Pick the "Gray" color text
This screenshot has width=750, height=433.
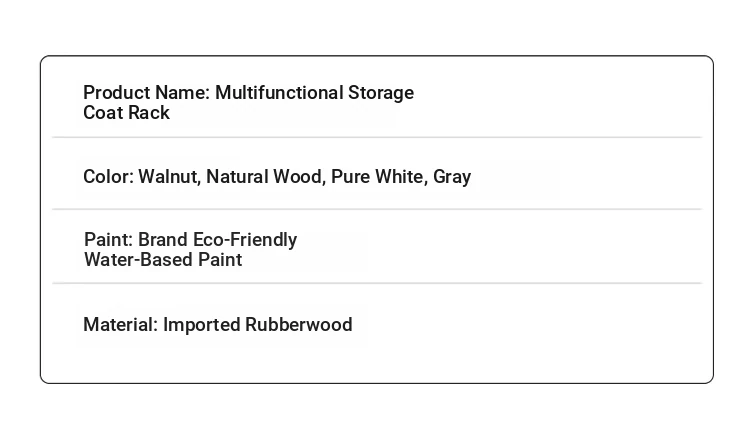tap(452, 178)
